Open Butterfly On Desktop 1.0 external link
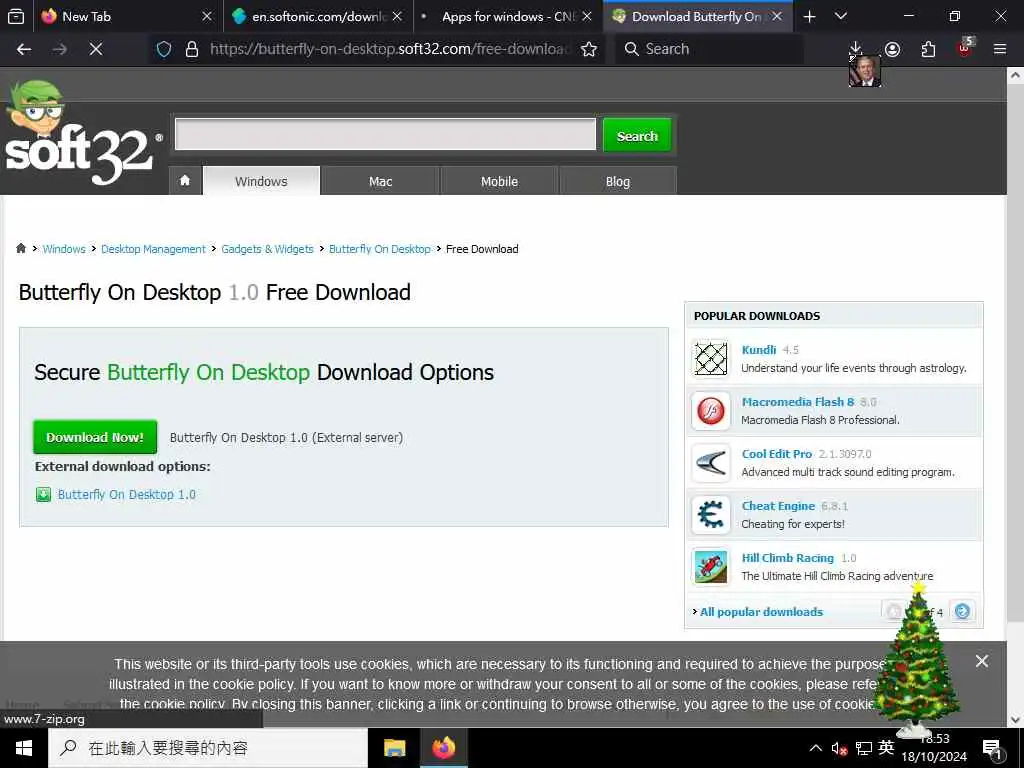1024x768 pixels. coord(127,494)
